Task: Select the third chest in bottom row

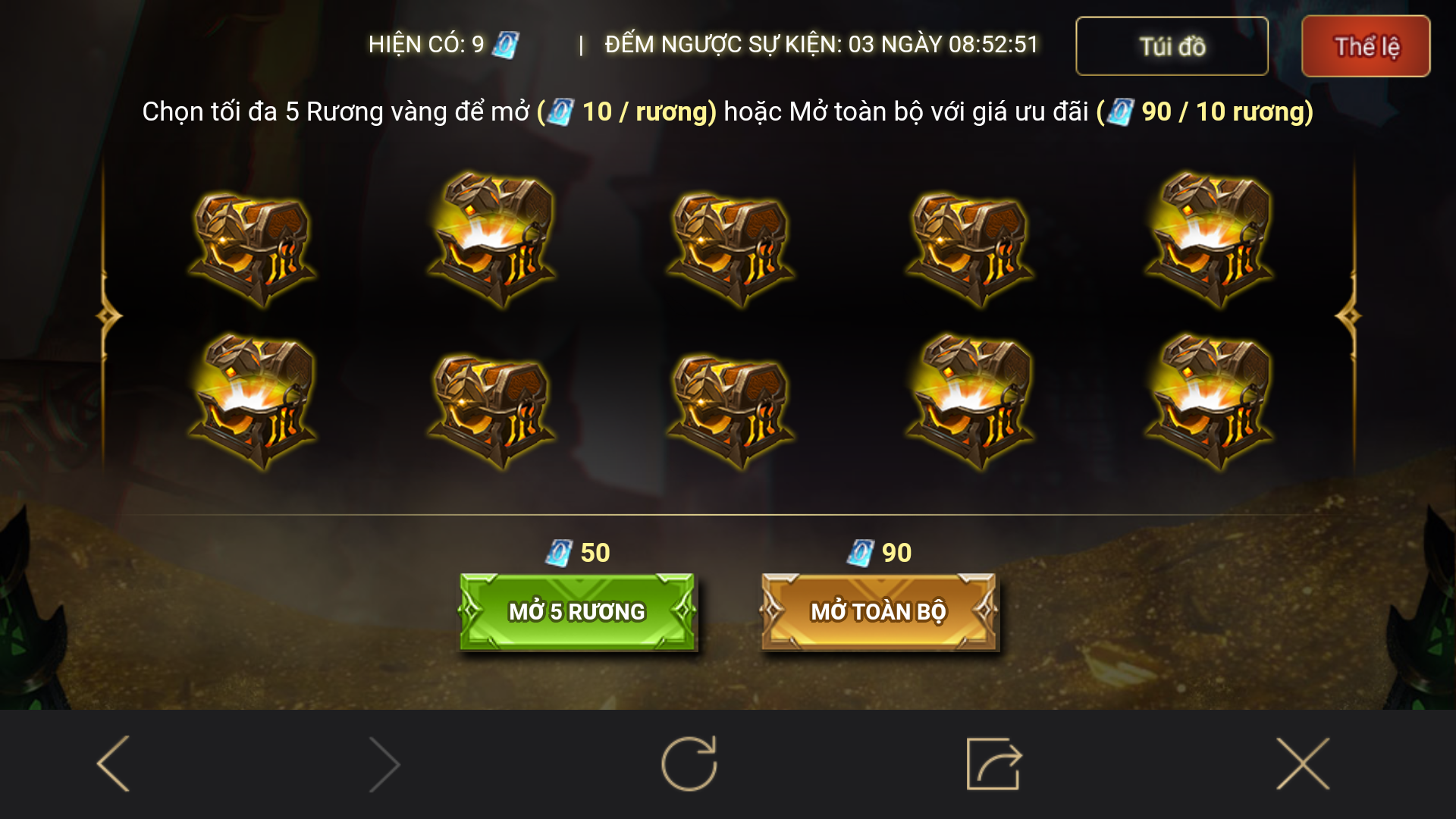Action: pos(730,412)
